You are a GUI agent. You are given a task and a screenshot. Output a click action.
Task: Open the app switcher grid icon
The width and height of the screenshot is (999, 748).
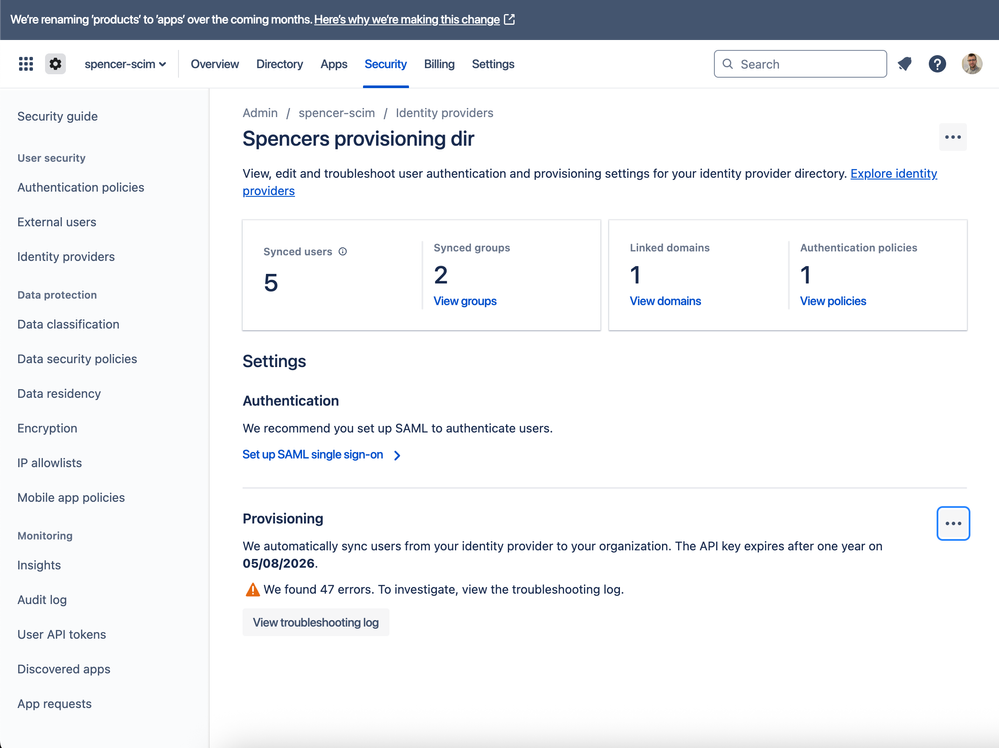(26, 64)
